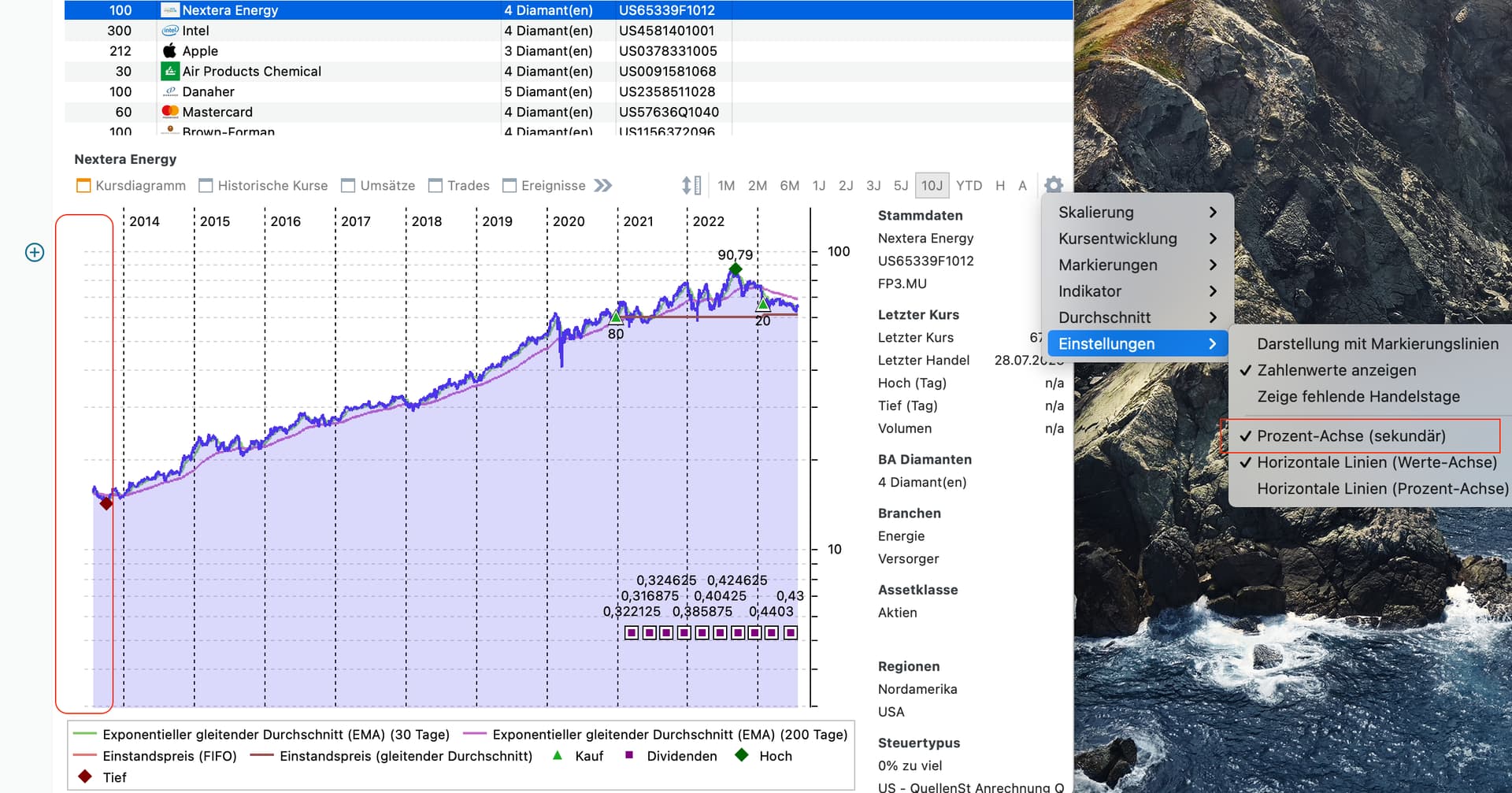Screen dimensions: 1512x793
Task: Select the H range button
Action: (x=1000, y=185)
